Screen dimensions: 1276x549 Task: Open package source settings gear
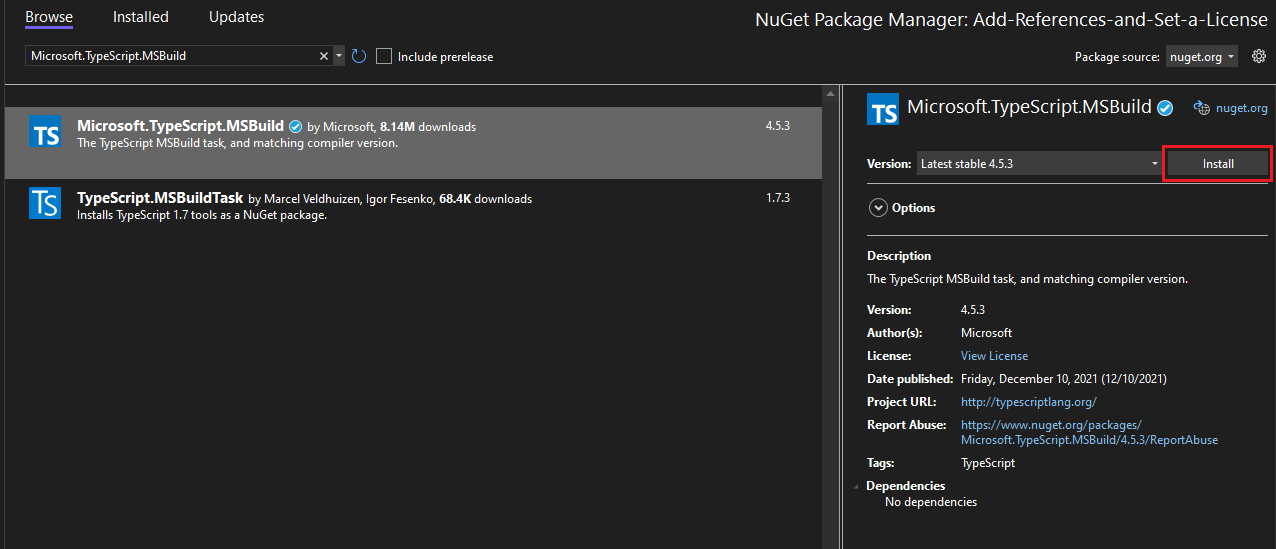pos(1258,56)
